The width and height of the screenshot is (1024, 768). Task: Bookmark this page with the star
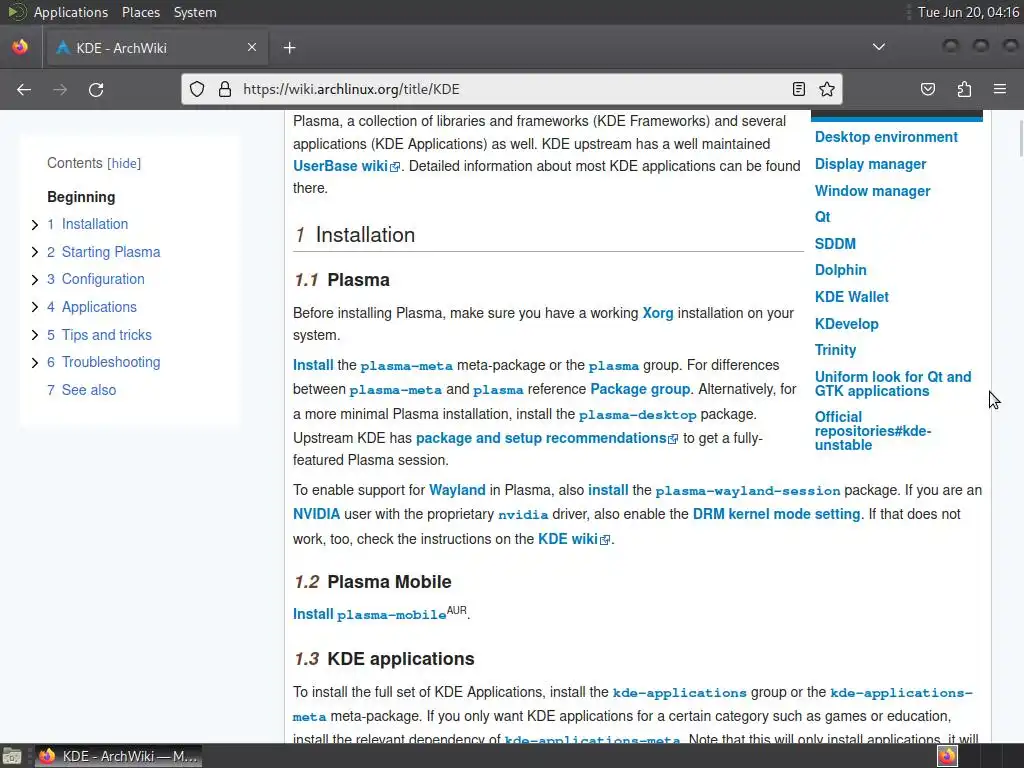pyautogui.click(x=827, y=89)
